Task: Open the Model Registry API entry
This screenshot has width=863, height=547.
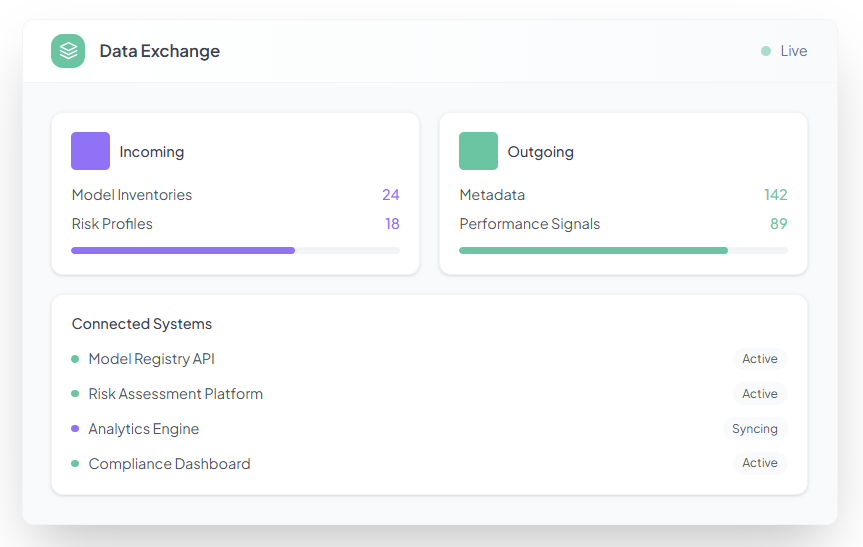Action: tap(151, 359)
